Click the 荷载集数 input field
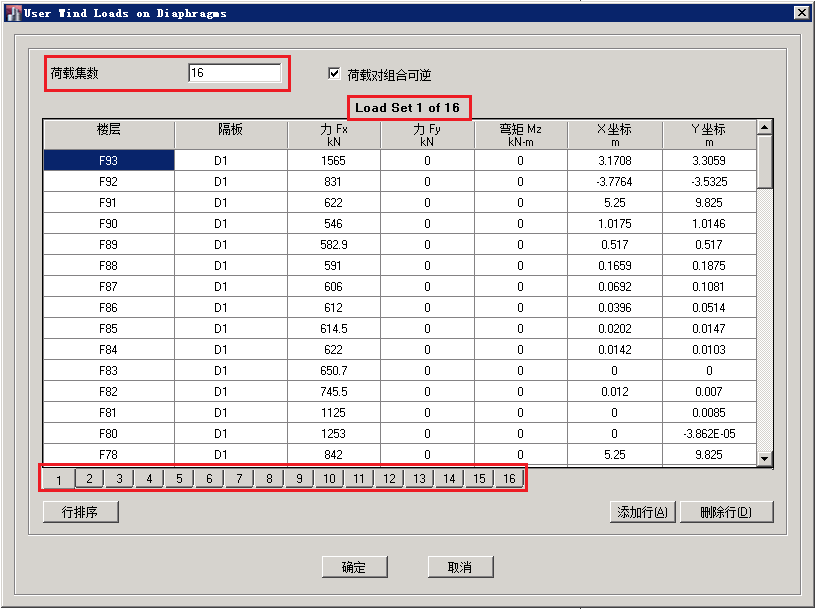This screenshot has width=816, height=609. [234, 73]
